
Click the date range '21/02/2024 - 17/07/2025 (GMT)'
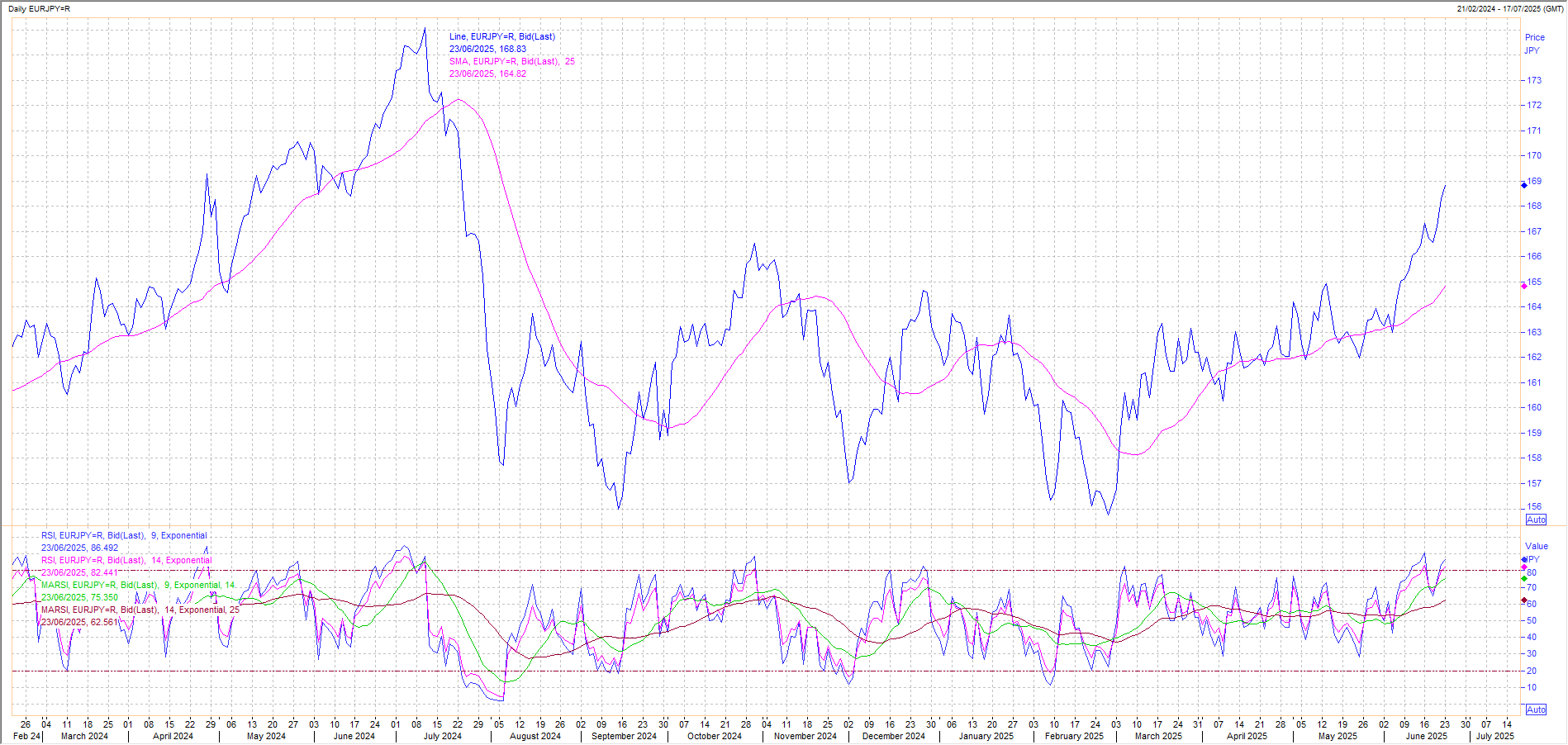[x=1510, y=8]
